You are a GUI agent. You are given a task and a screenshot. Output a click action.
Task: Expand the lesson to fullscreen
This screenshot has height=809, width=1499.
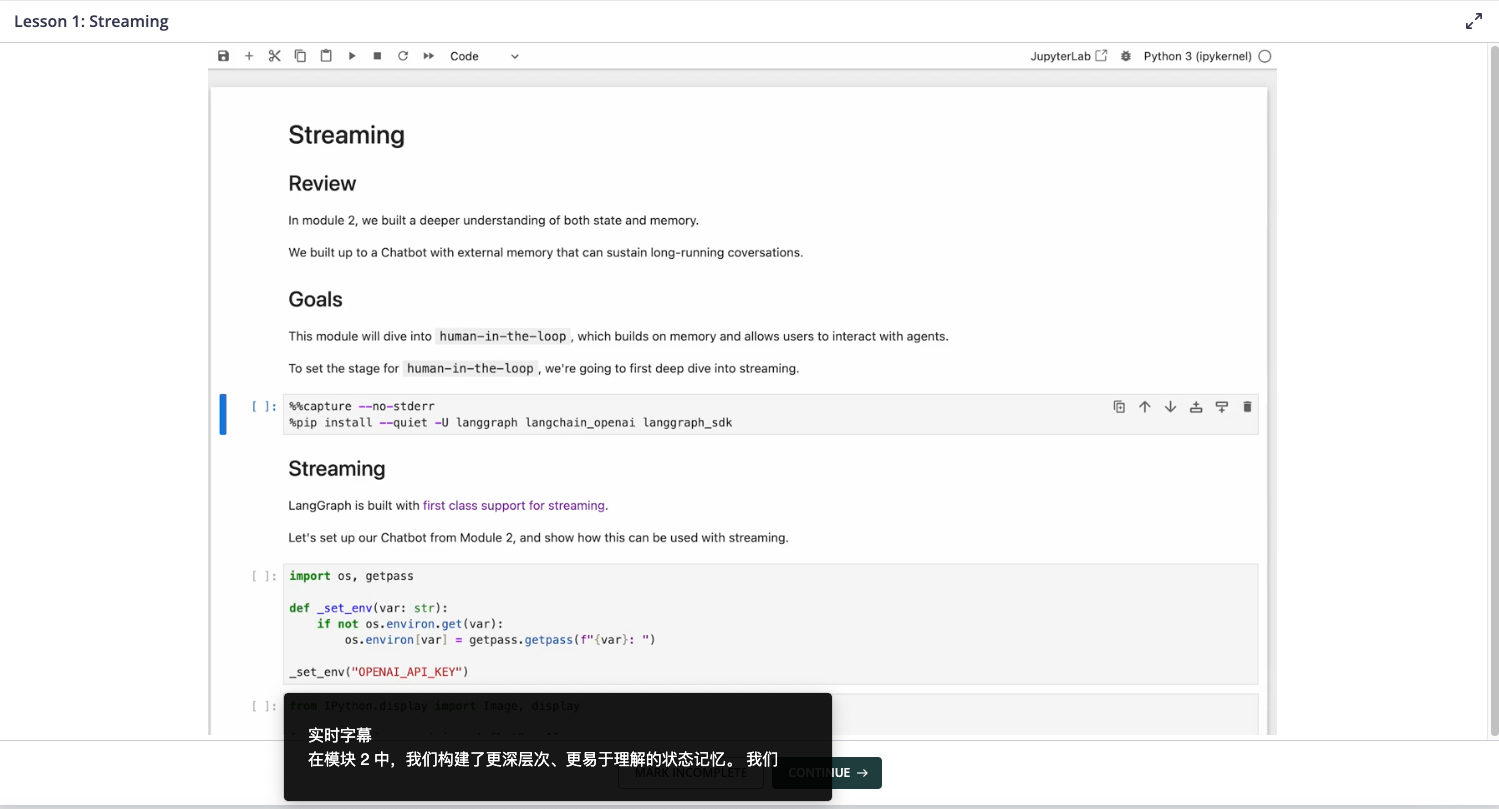tap(1474, 21)
